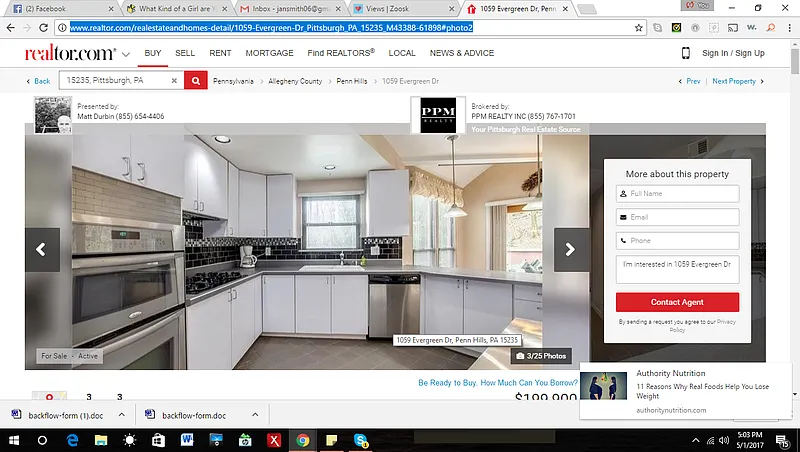Open the notification center icon
Viewport: 800px width, 452px height.
pyautogui.click(x=783, y=440)
